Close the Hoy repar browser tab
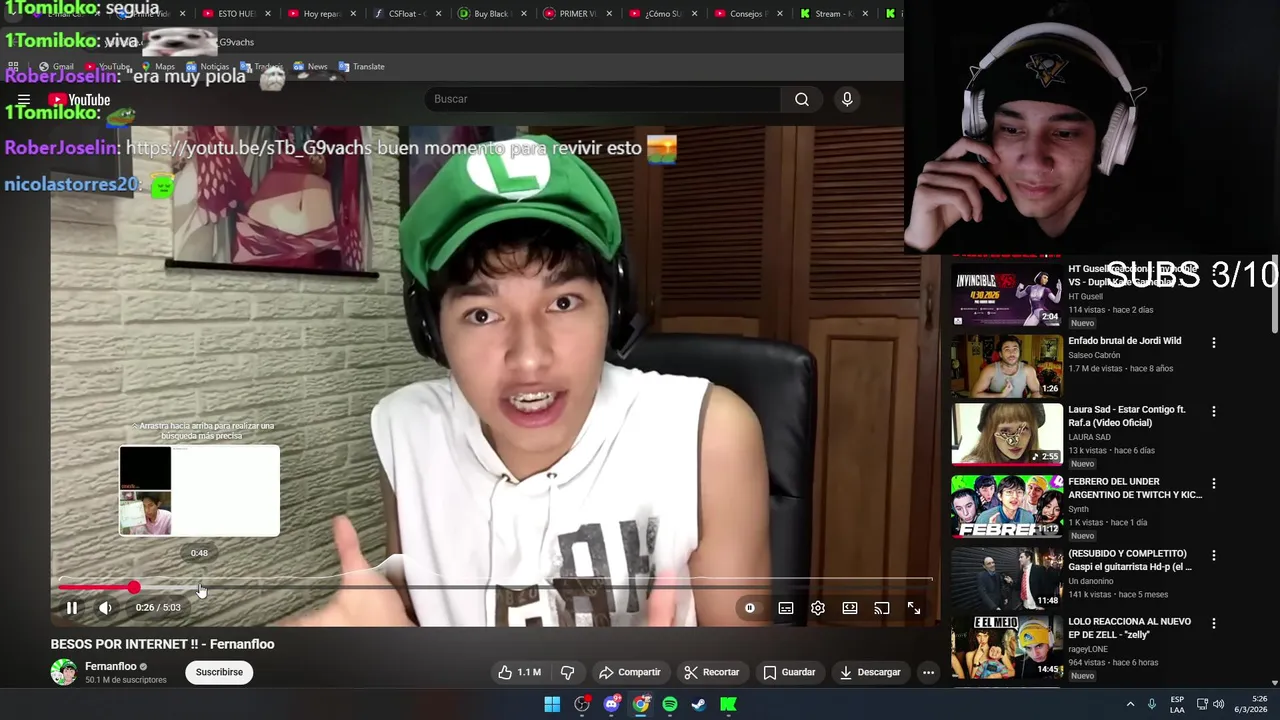The width and height of the screenshot is (1280, 720). pos(353,14)
